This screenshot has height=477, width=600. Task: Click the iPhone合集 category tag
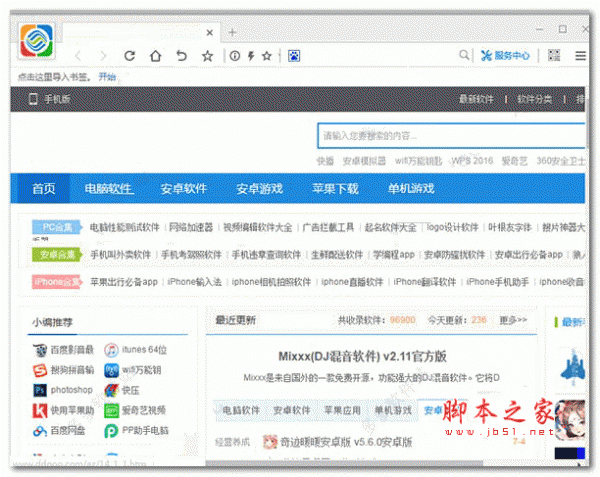[57, 282]
